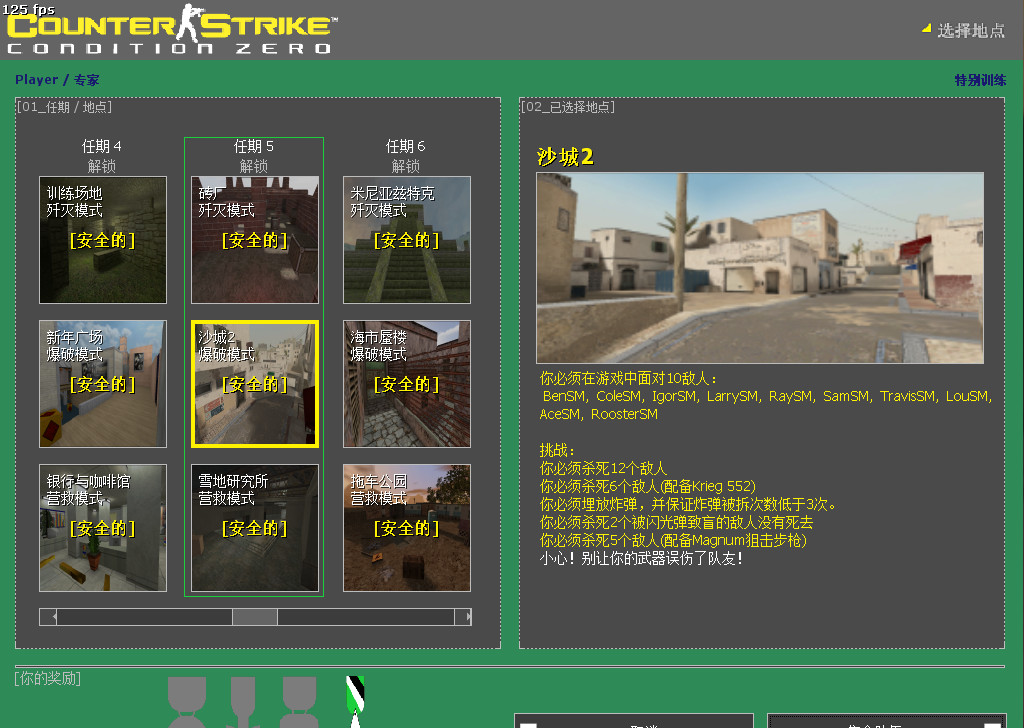Click the 任期 4 column header
This screenshot has width=1024, height=728.
pyautogui.click(x=102, y=146)
